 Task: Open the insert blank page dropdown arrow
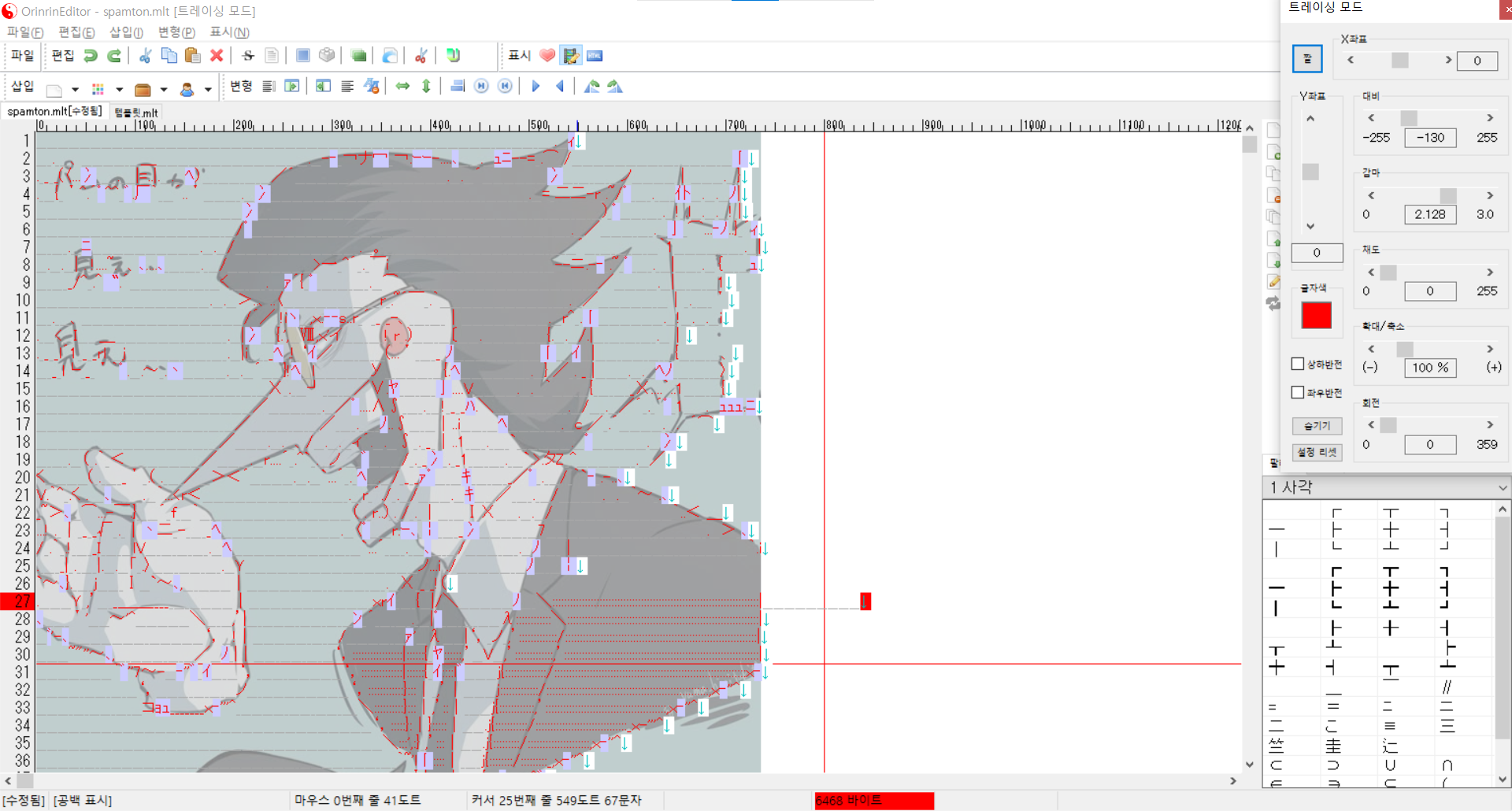point(75,89)
